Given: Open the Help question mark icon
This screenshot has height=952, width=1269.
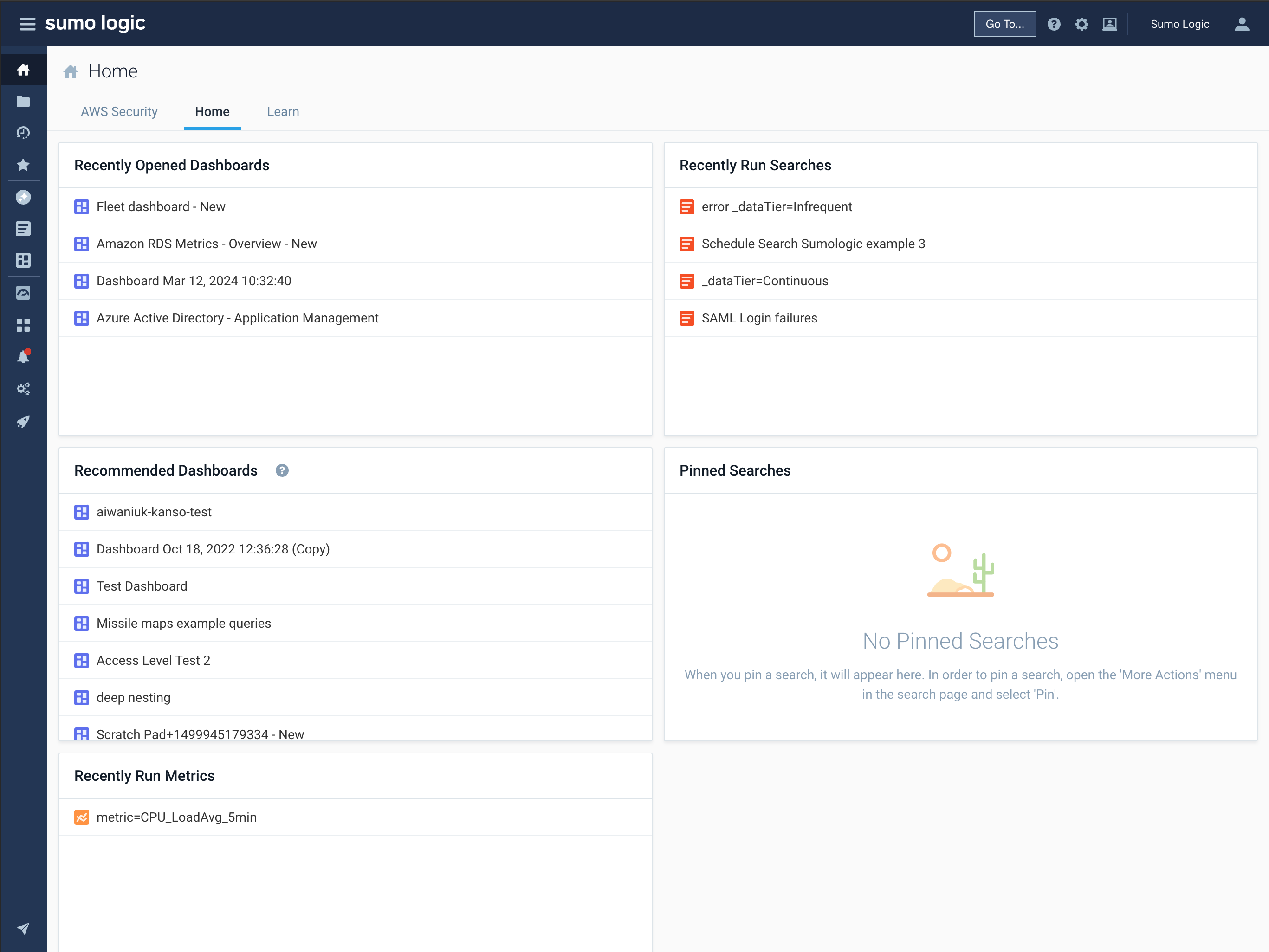Looking at the screenshot, I should point(1055,24).
